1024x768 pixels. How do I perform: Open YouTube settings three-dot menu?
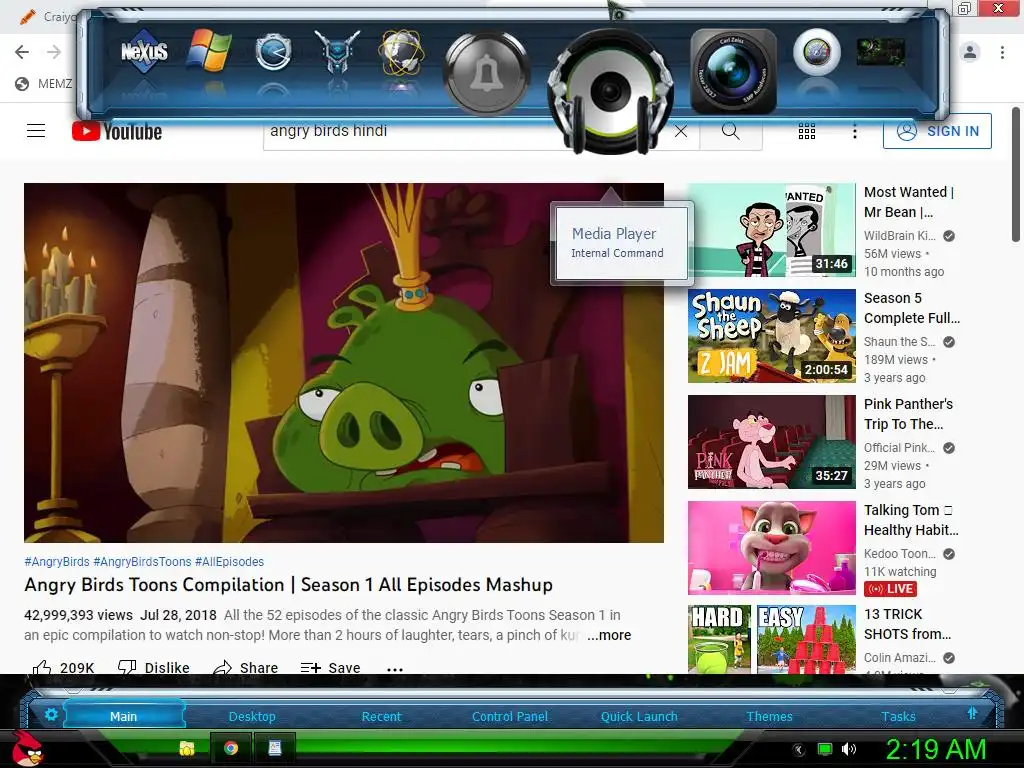click(x=854, y=131)
